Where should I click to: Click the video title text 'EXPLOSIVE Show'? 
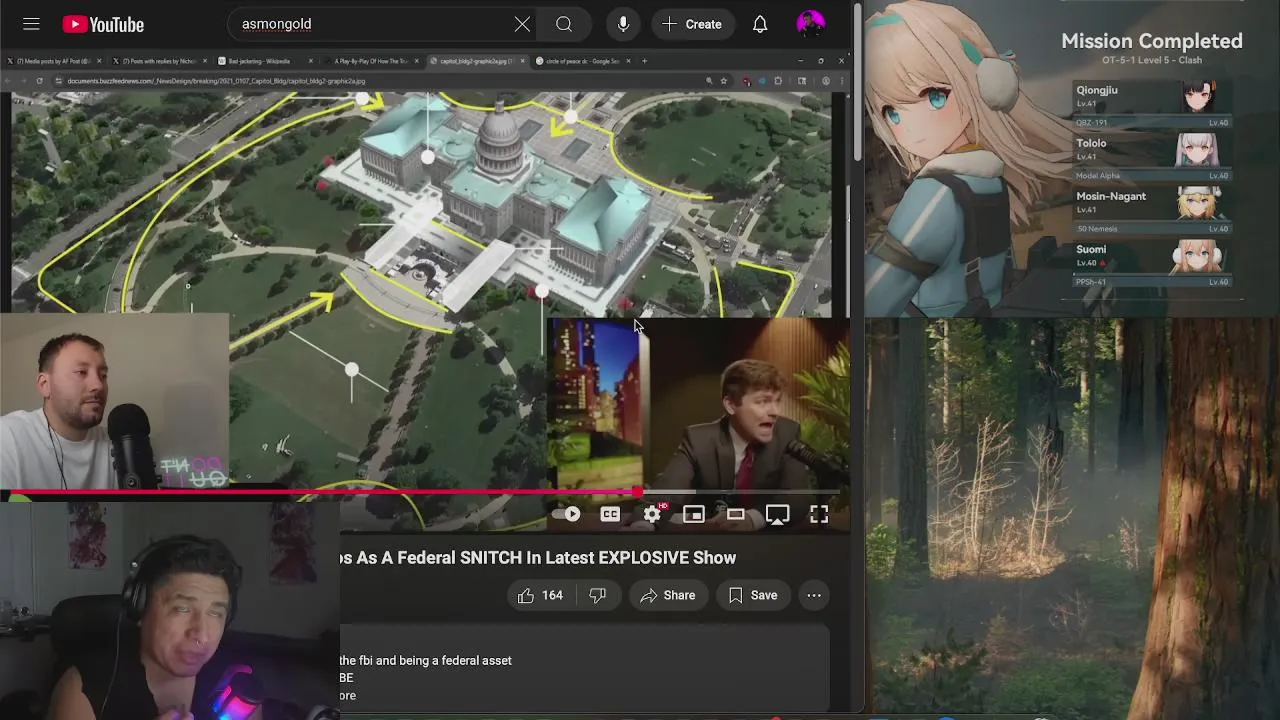[667, 558]
